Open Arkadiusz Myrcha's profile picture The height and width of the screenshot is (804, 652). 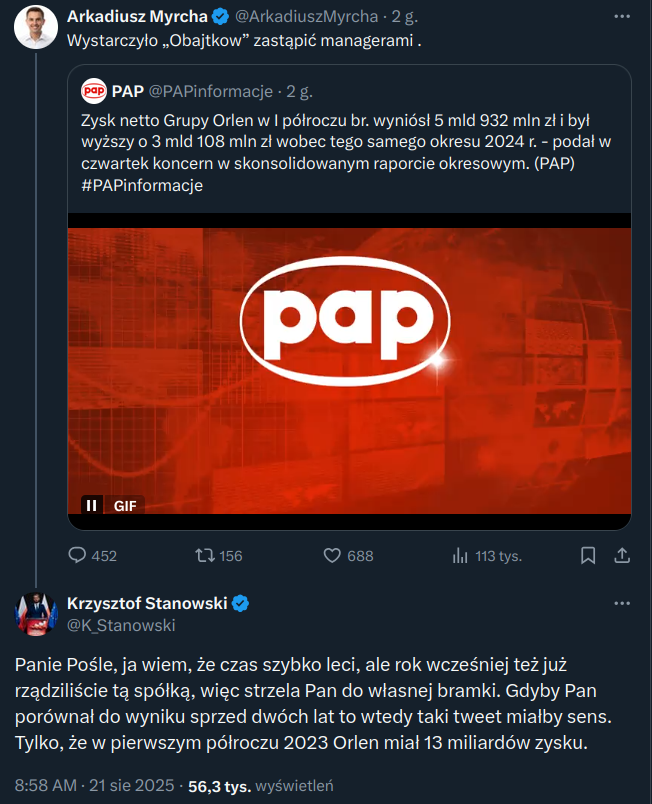click(x=36, y=26)
